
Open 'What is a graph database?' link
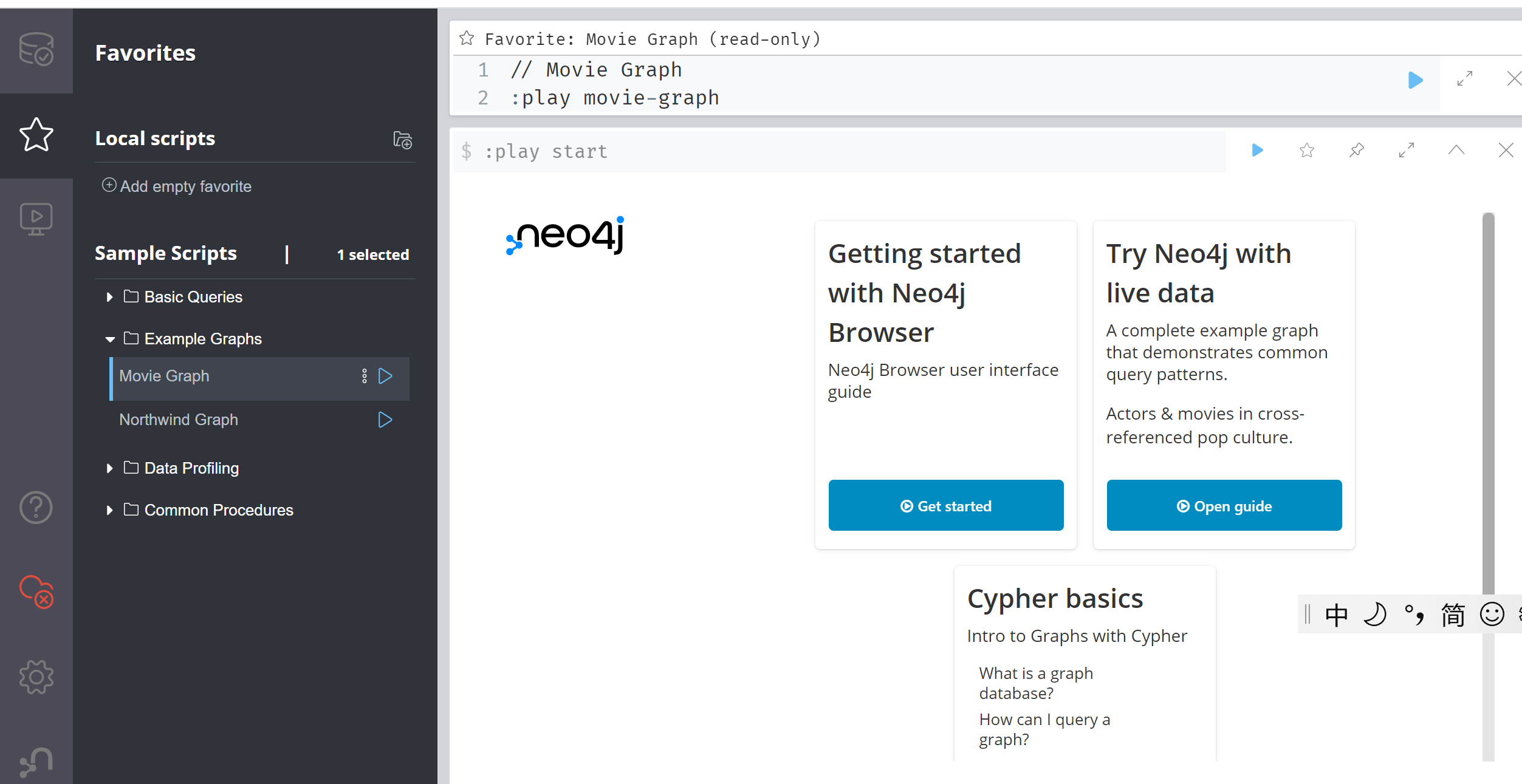pos(1036,683)
